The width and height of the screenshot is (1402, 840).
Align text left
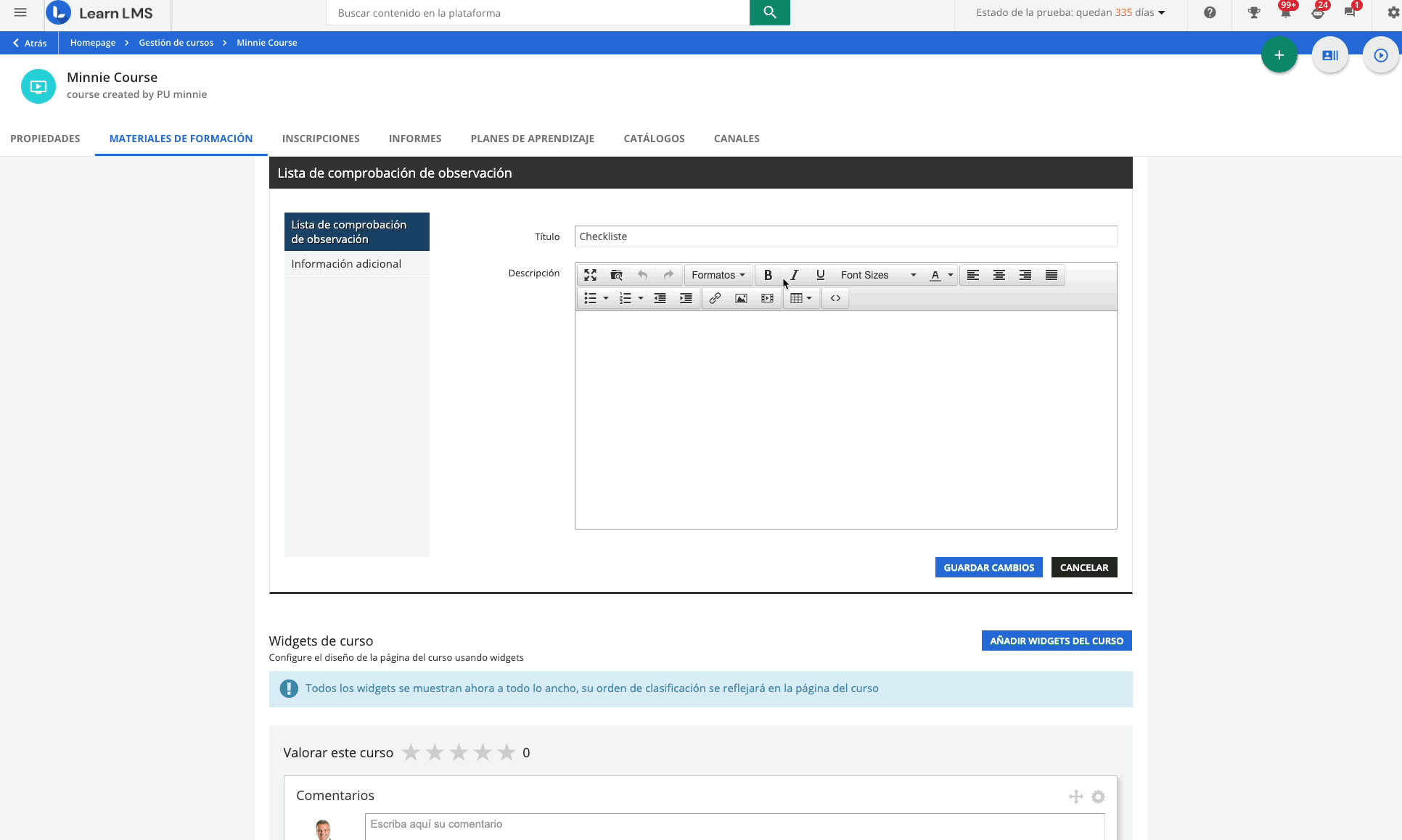[973, 275]
